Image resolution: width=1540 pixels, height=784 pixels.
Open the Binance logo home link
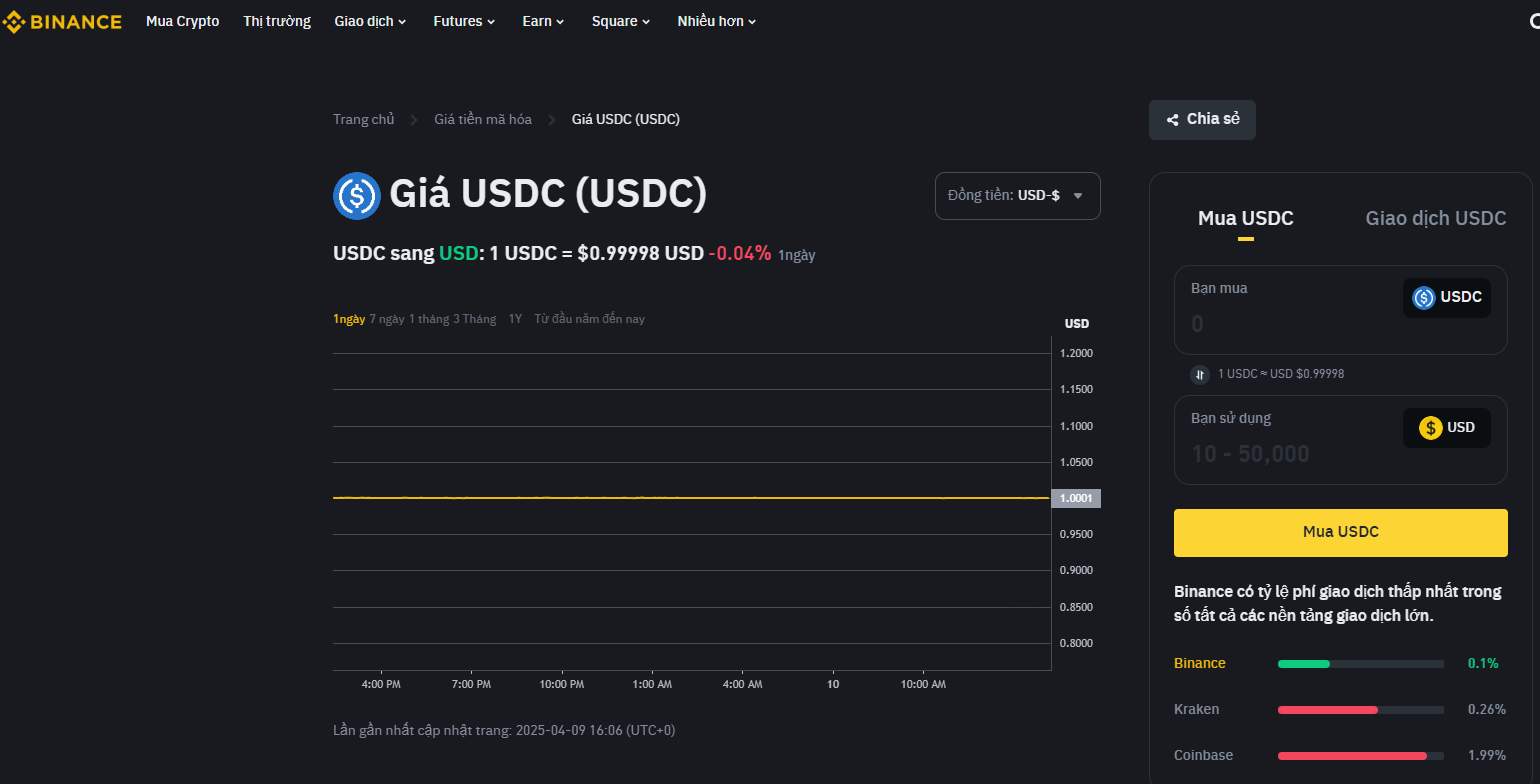pos(61,21)
